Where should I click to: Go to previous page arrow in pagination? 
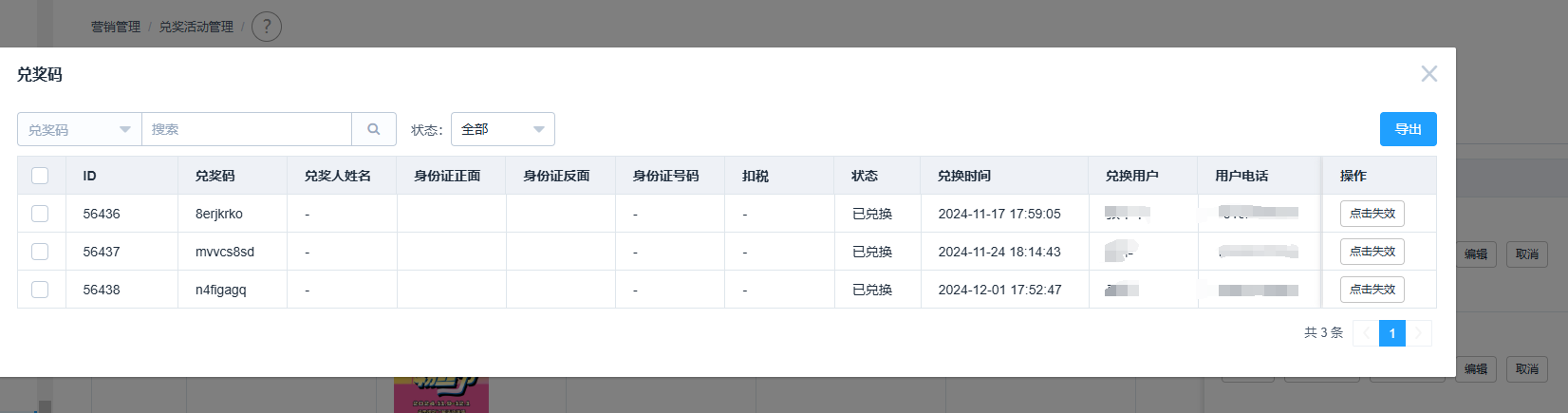click(x=1366, y=333)
